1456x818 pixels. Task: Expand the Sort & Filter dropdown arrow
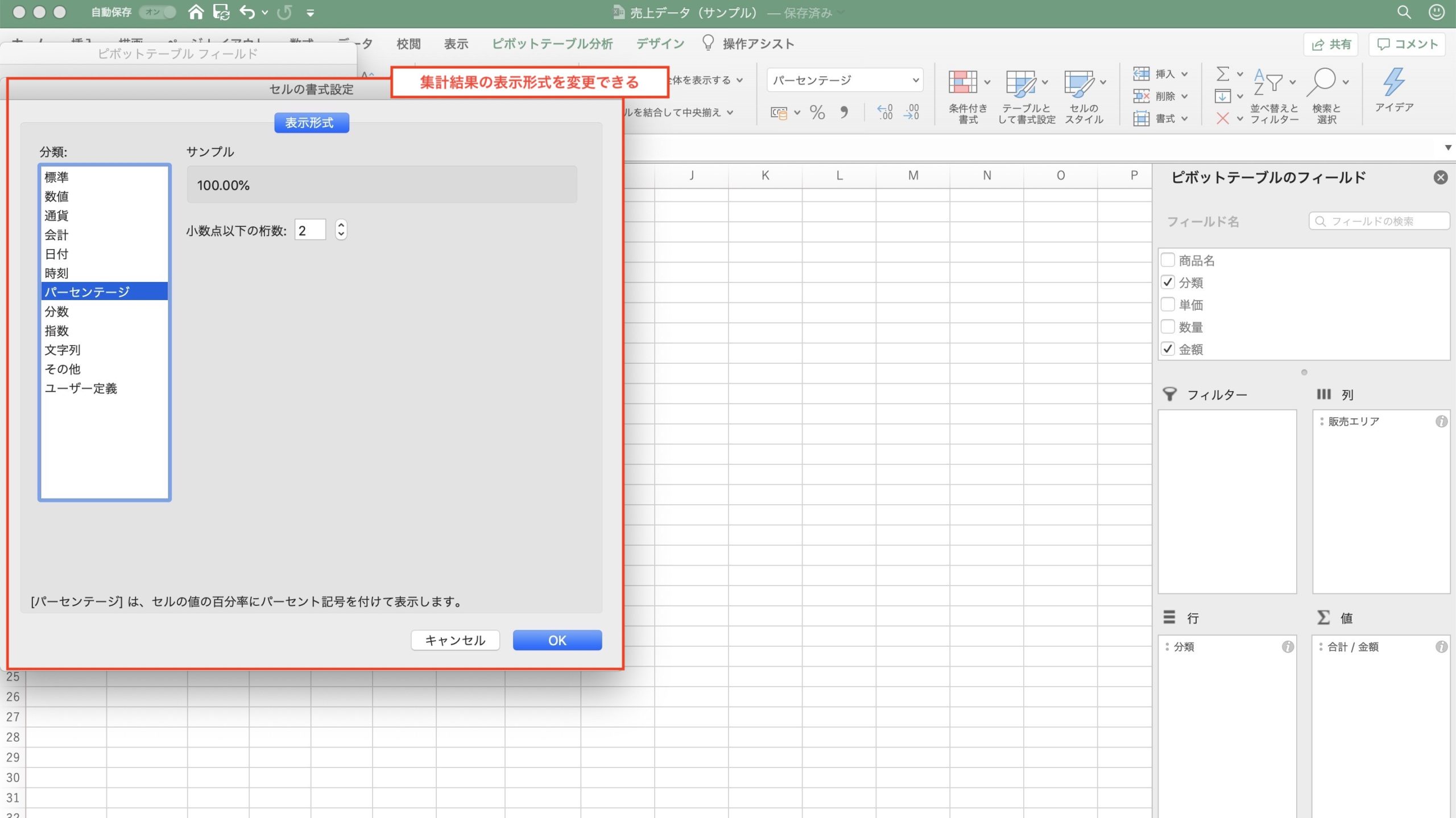[1292, 82]
